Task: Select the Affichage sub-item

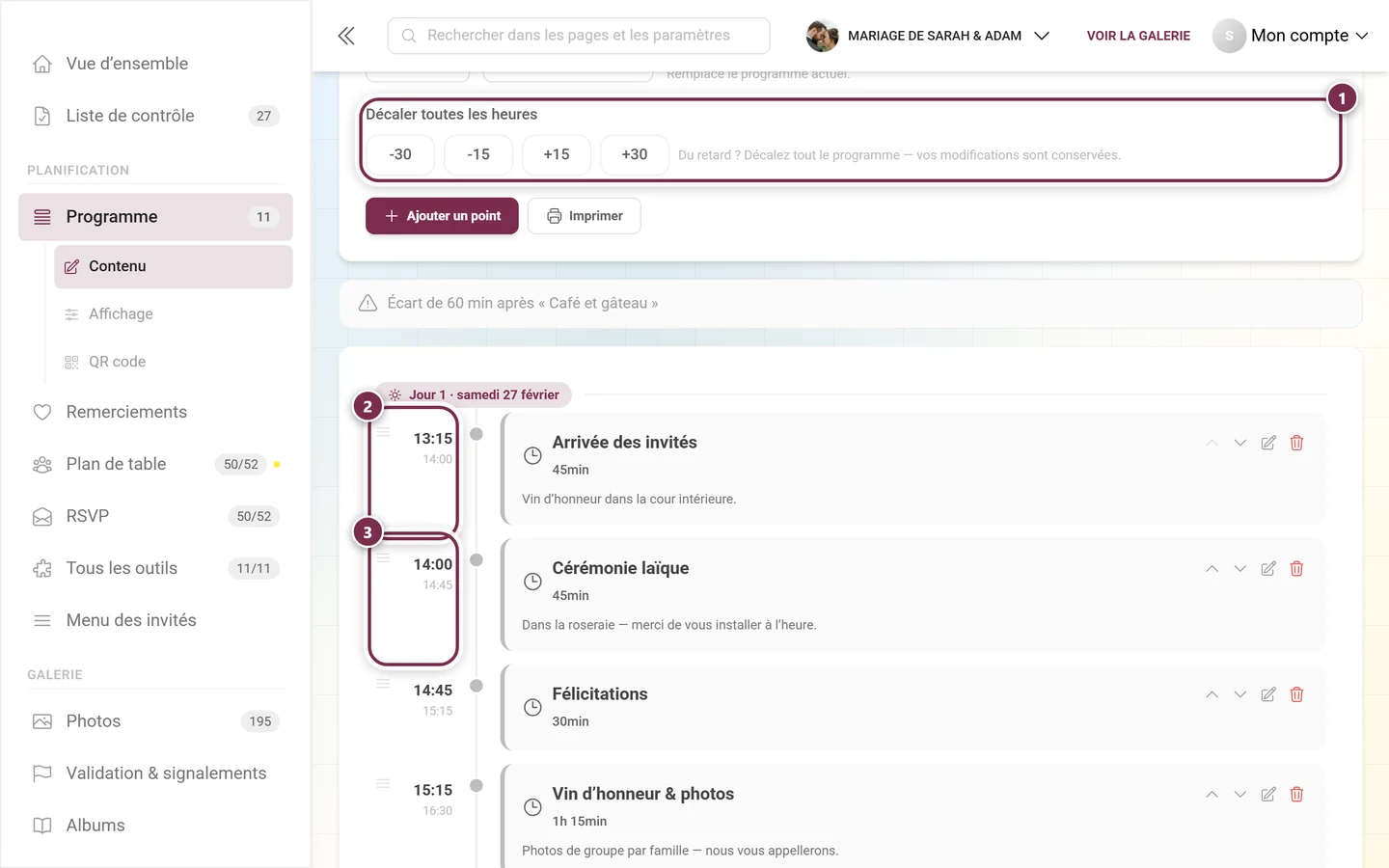Action: click(x=174, y=314)
